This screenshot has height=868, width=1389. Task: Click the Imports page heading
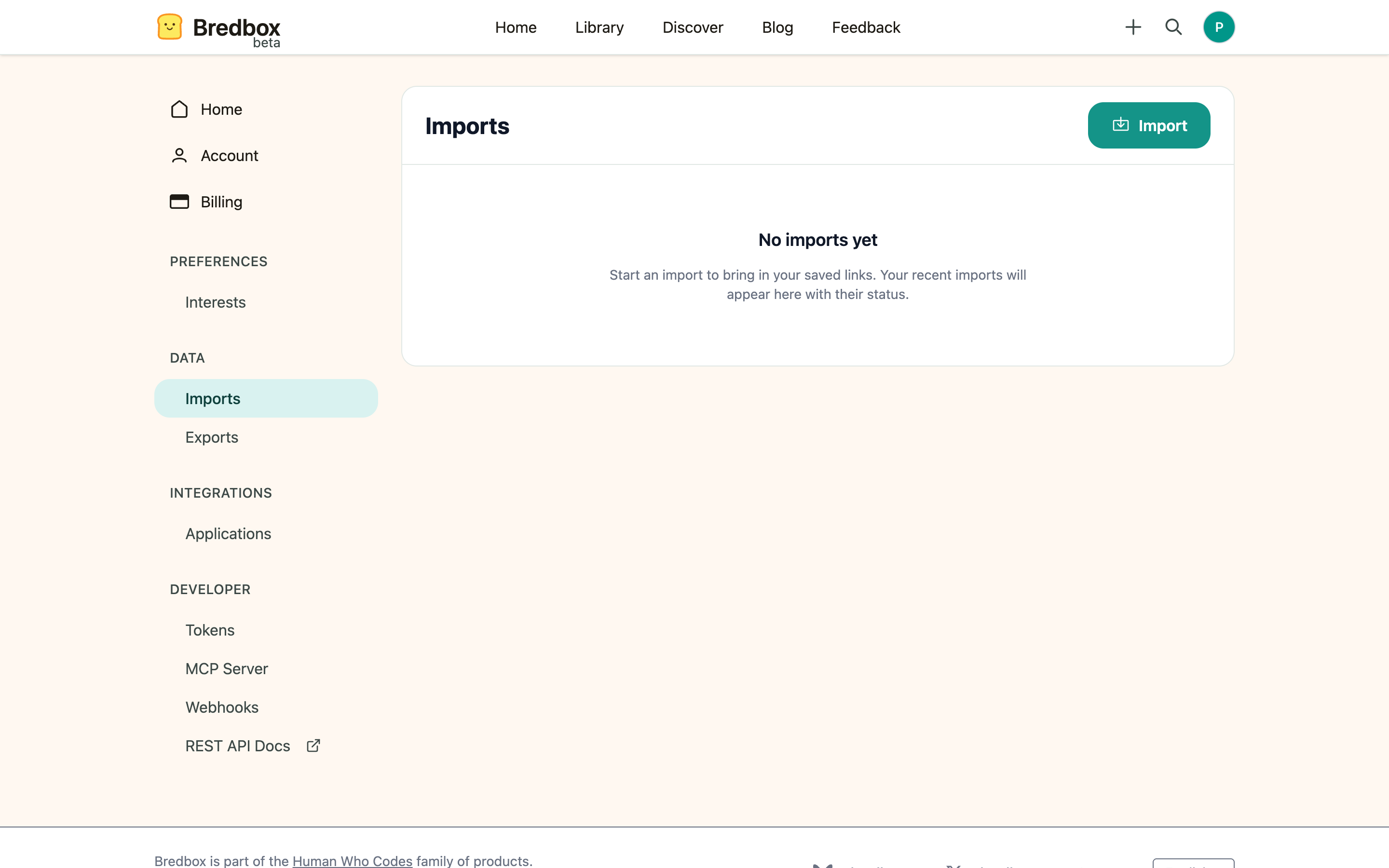467,126
